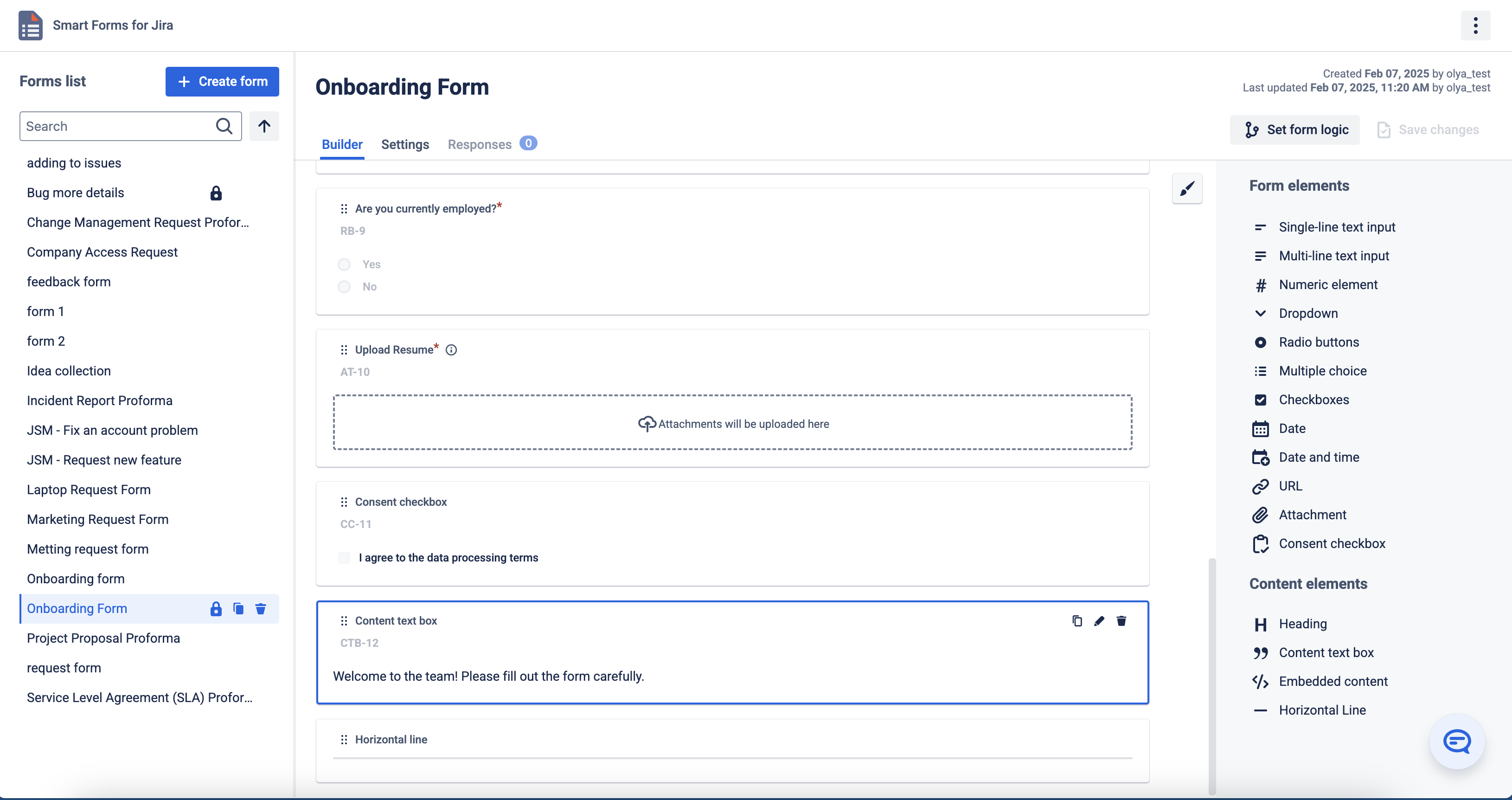Screen dimensions: 1512x800
Task: Add an Attachment element
Action: 1313,515
